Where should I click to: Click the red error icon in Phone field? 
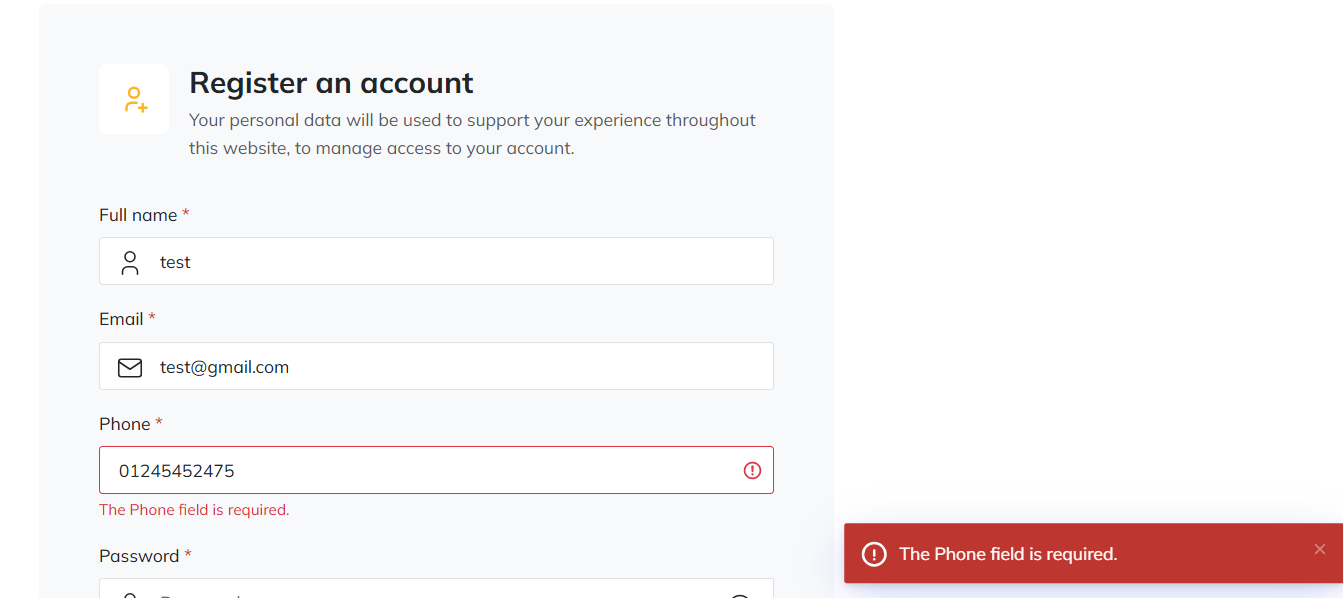(753, 470)
